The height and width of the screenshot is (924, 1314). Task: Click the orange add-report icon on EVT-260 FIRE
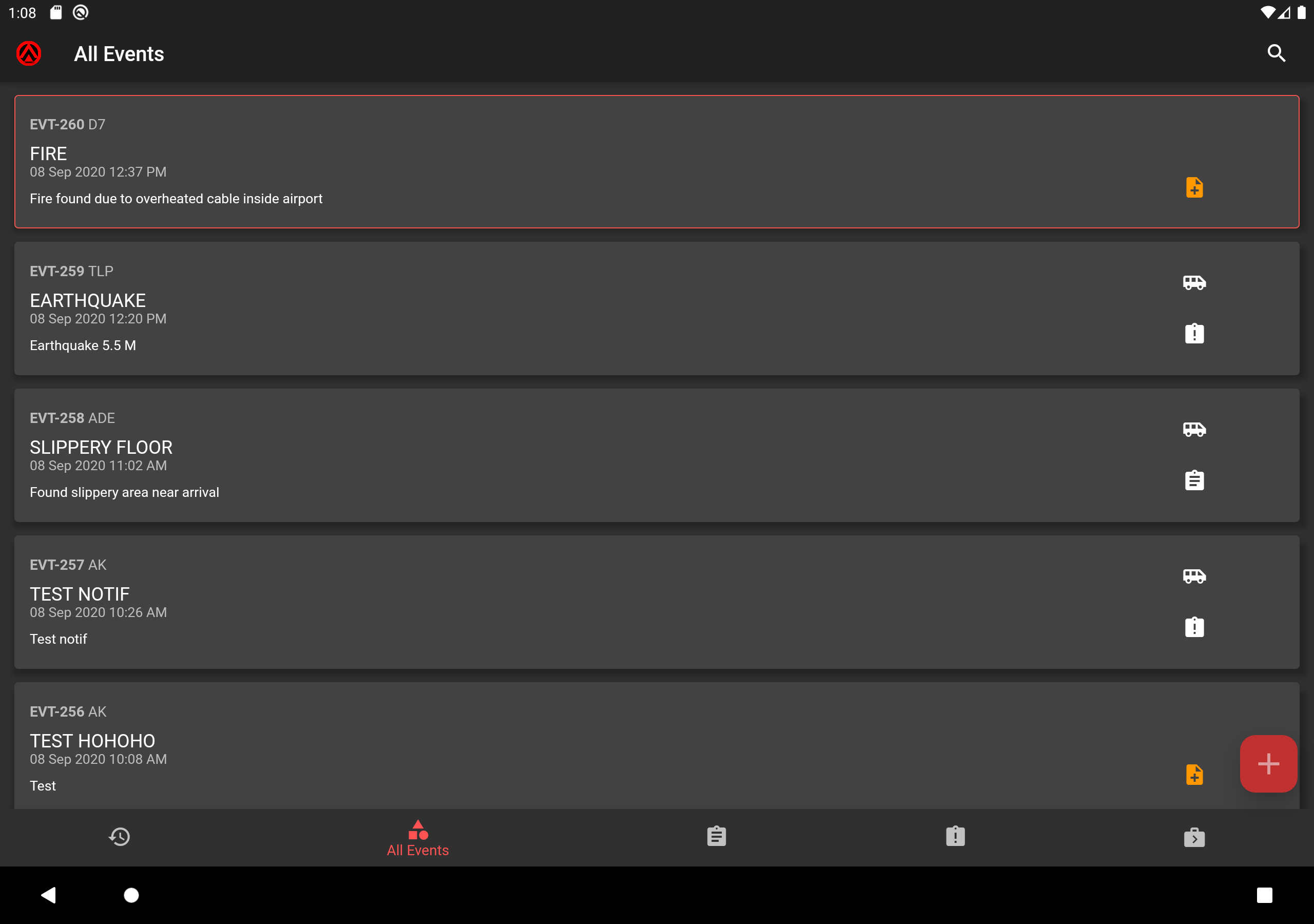coord(1194,187)
